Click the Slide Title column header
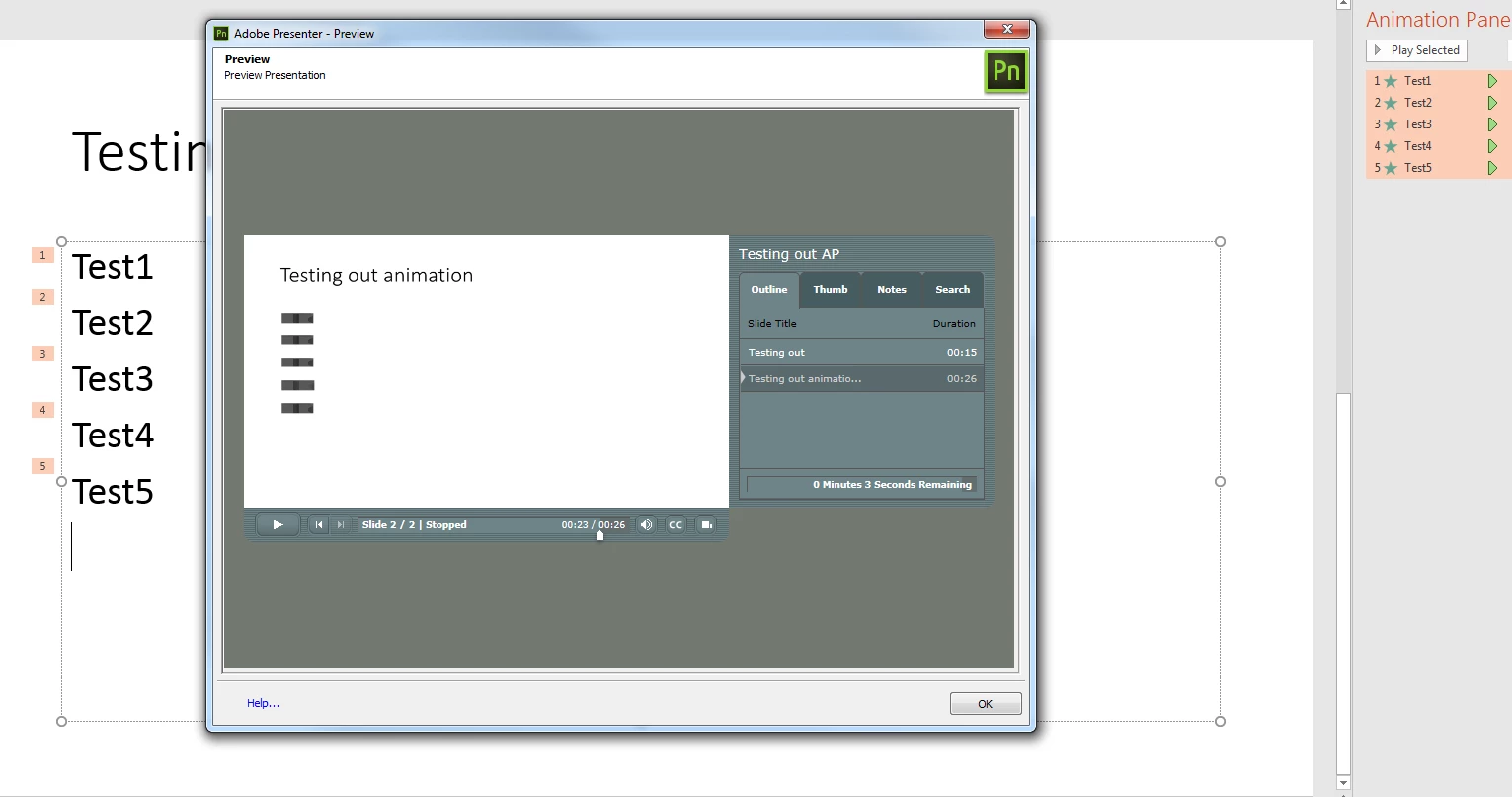This screenshot has height=797, width=1512. pyautogui.click(x=772, y=324)
